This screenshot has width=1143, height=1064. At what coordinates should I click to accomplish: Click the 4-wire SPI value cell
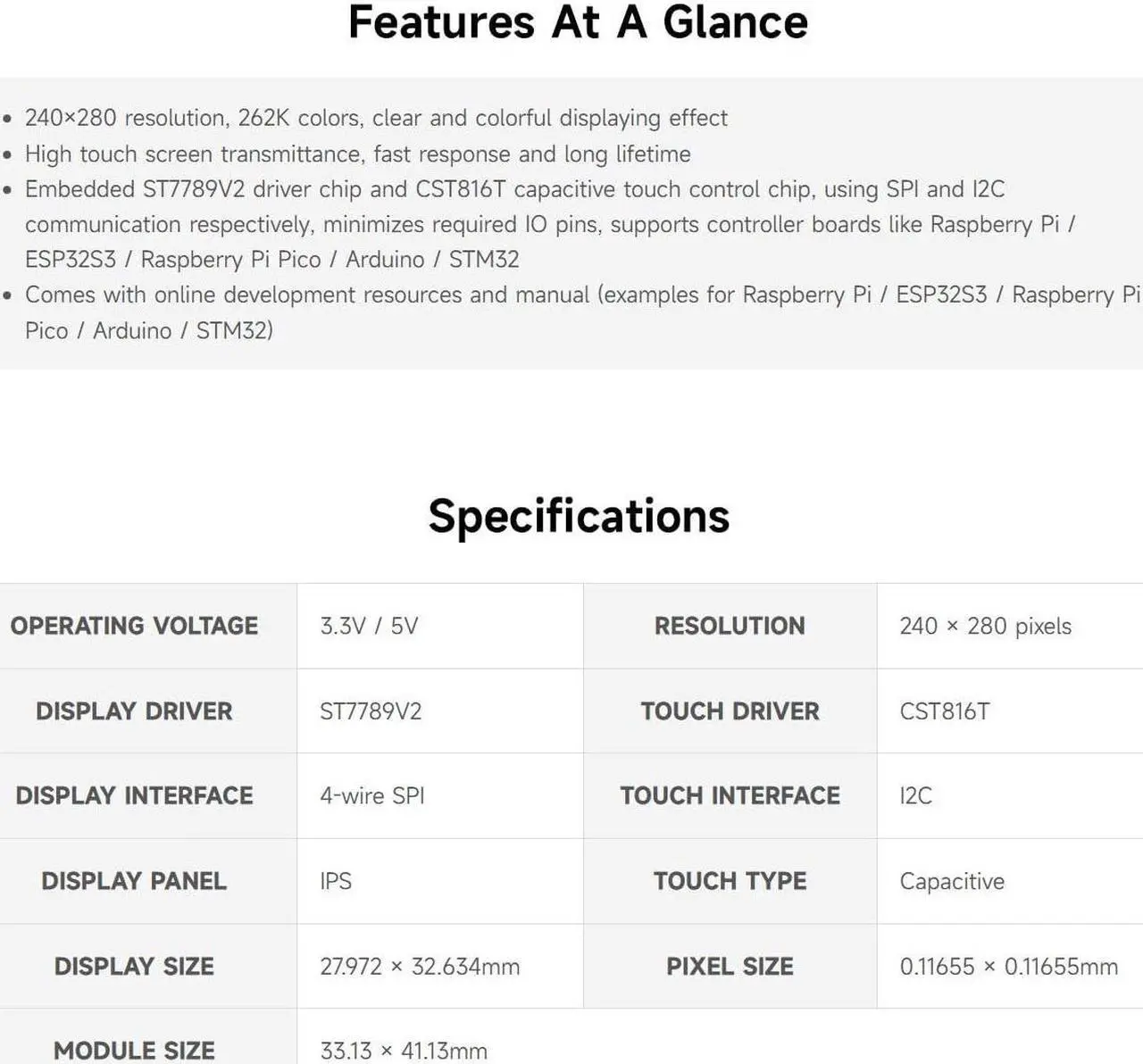(x=440, y=795)
